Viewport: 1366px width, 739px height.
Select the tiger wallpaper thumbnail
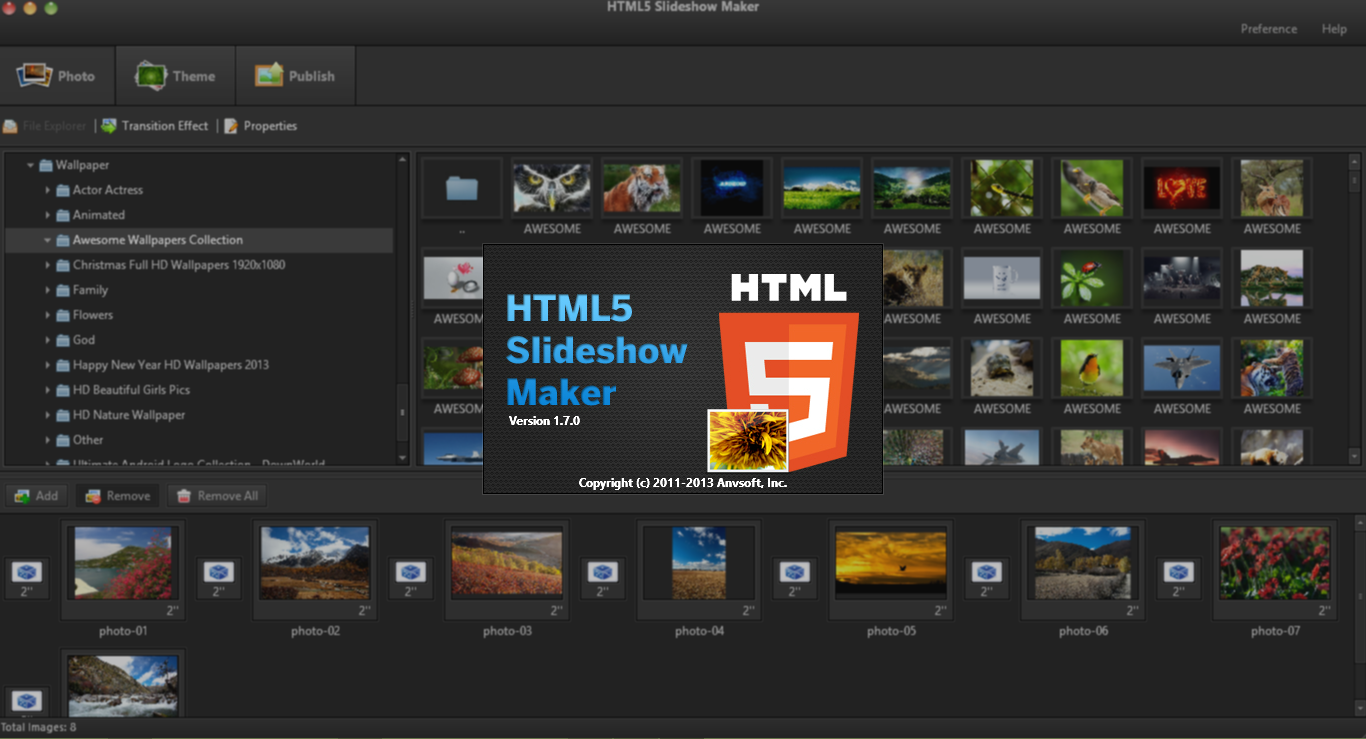[642, 188]
